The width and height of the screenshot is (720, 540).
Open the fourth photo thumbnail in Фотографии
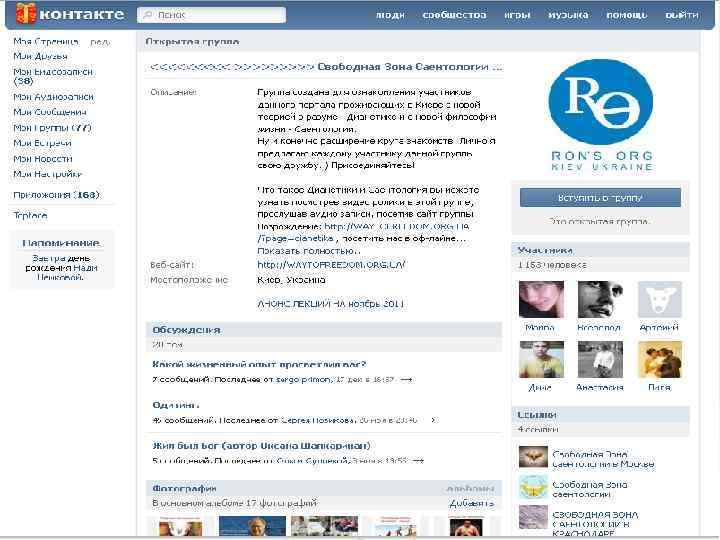click(x=395, y=527)
